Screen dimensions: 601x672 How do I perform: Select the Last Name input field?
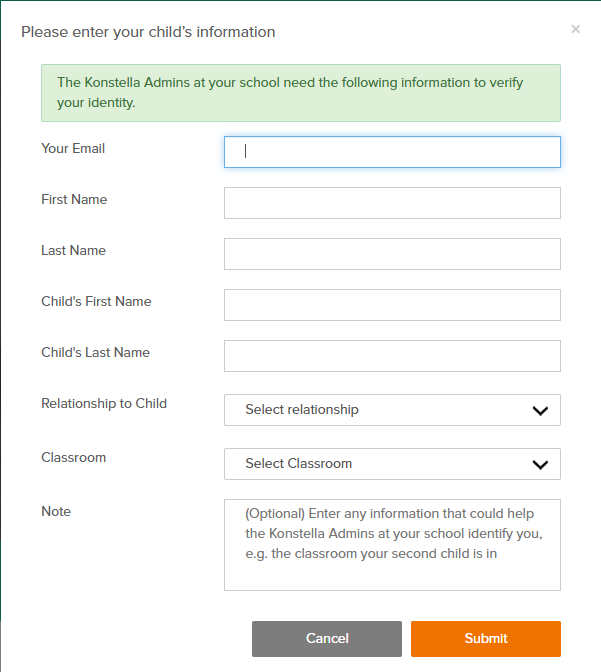click(x=392, y=254)
